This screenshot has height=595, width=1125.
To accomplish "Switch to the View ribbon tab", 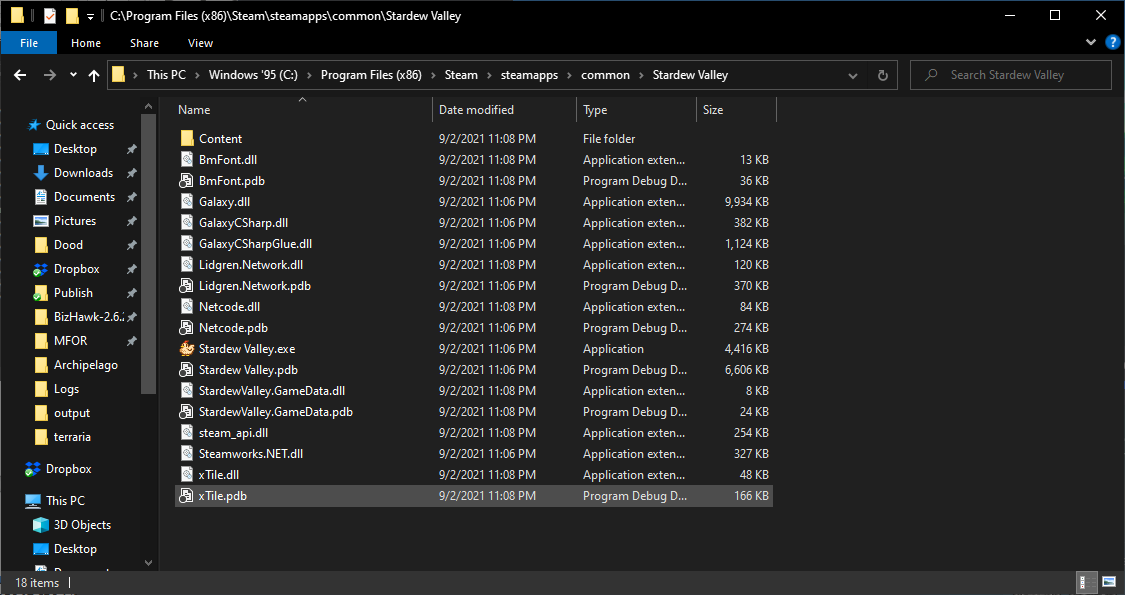I will [x=200, y=43].
